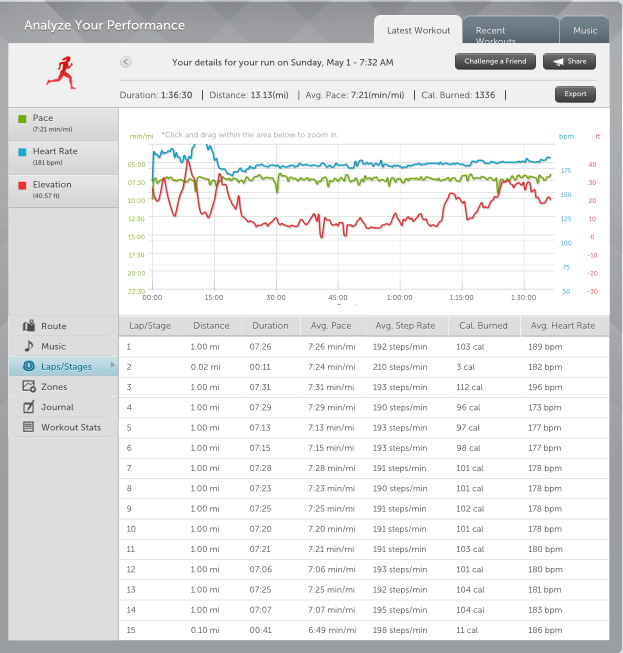Click the red runner icon
This screenshot has width=623, height=653.
coord(61,72)
